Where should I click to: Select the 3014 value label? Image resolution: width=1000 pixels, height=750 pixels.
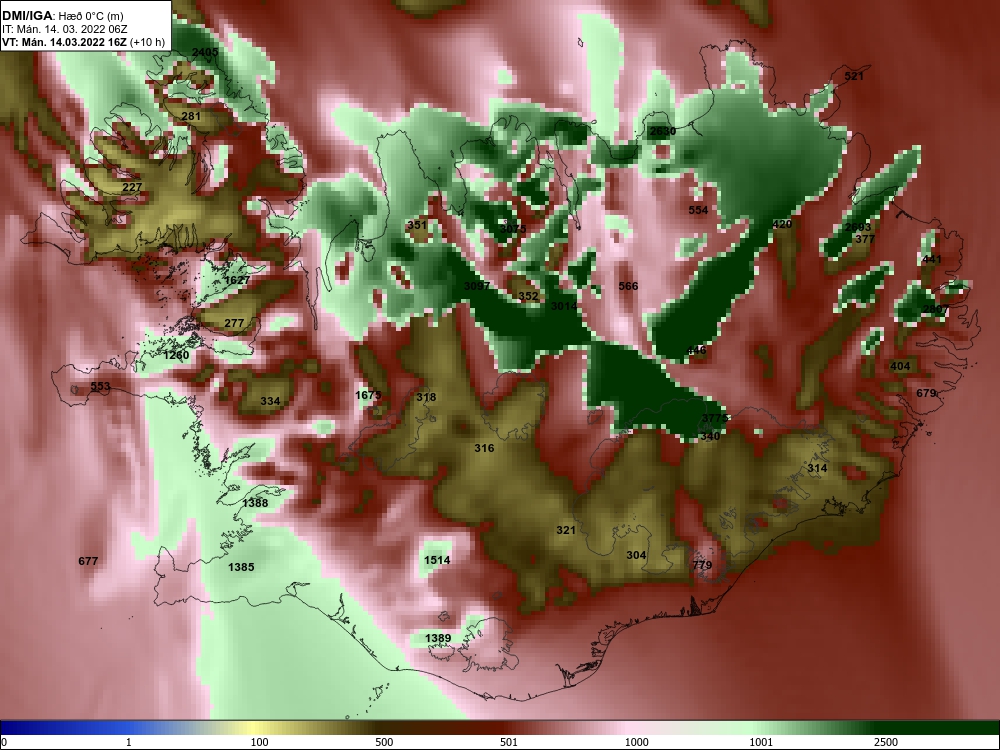(x=564, y=306)
